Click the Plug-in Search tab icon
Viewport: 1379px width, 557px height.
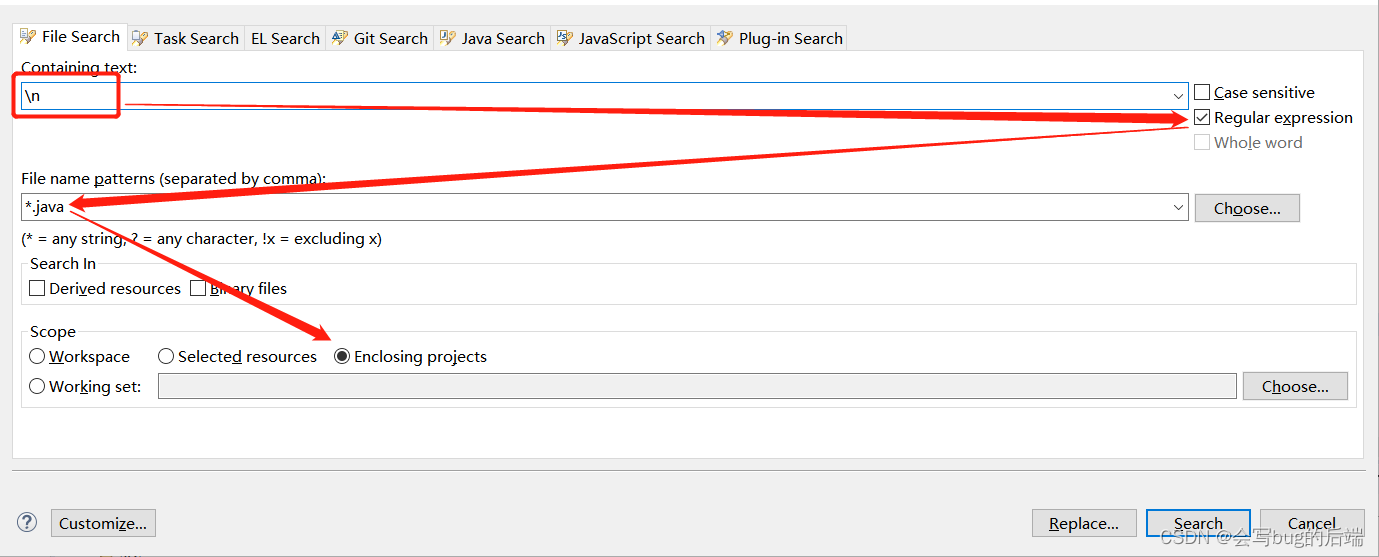click(725, 38)
